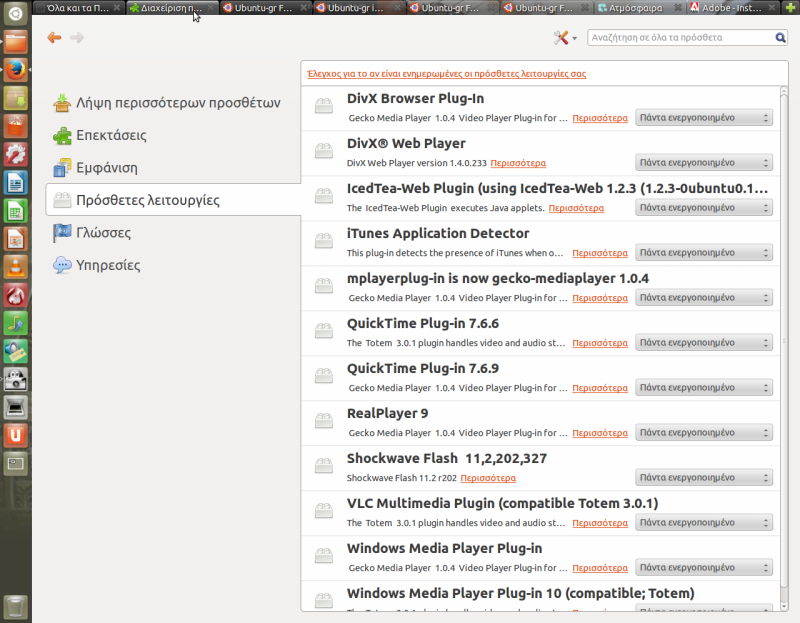This screenshot has width=800, height=623.
Task: Click Περισσότερα link for Shockwave Flash
Action: click(x=488, y=478)
